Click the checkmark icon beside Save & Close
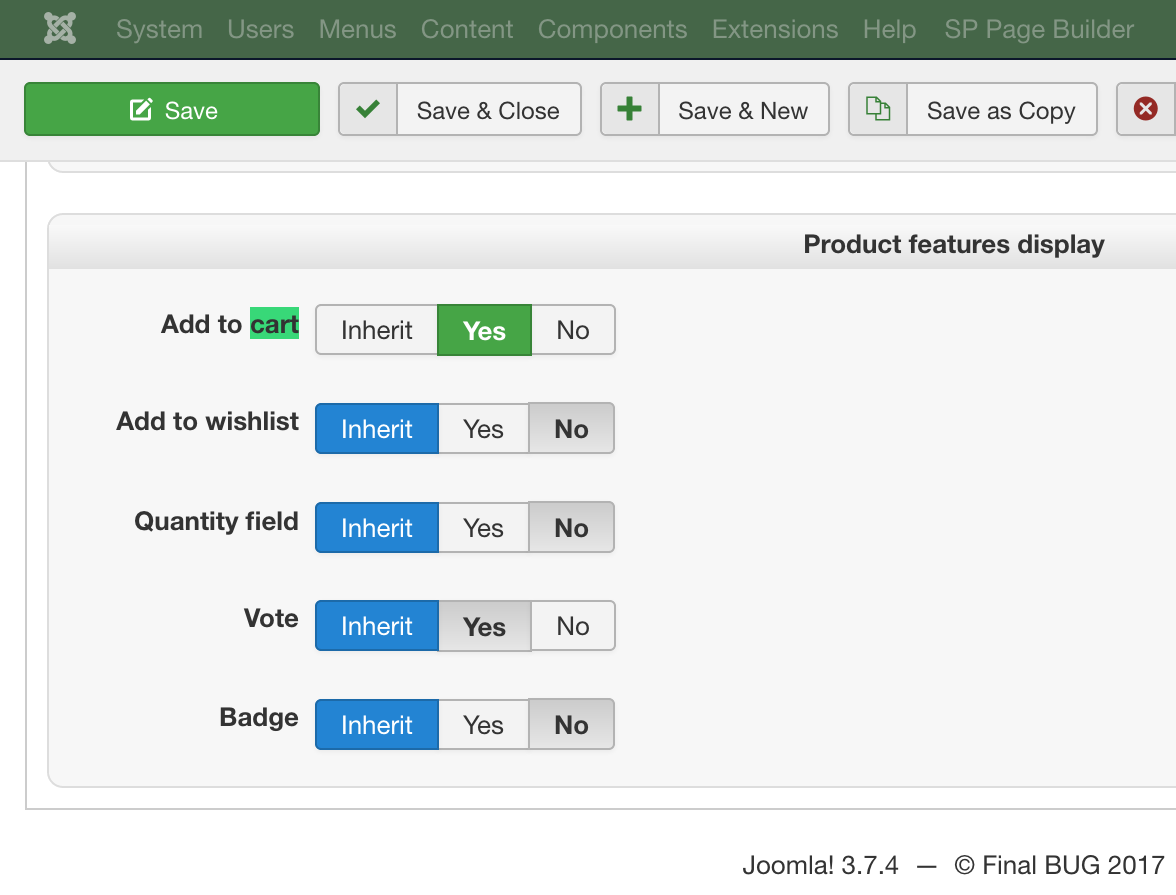 point(368,109)
